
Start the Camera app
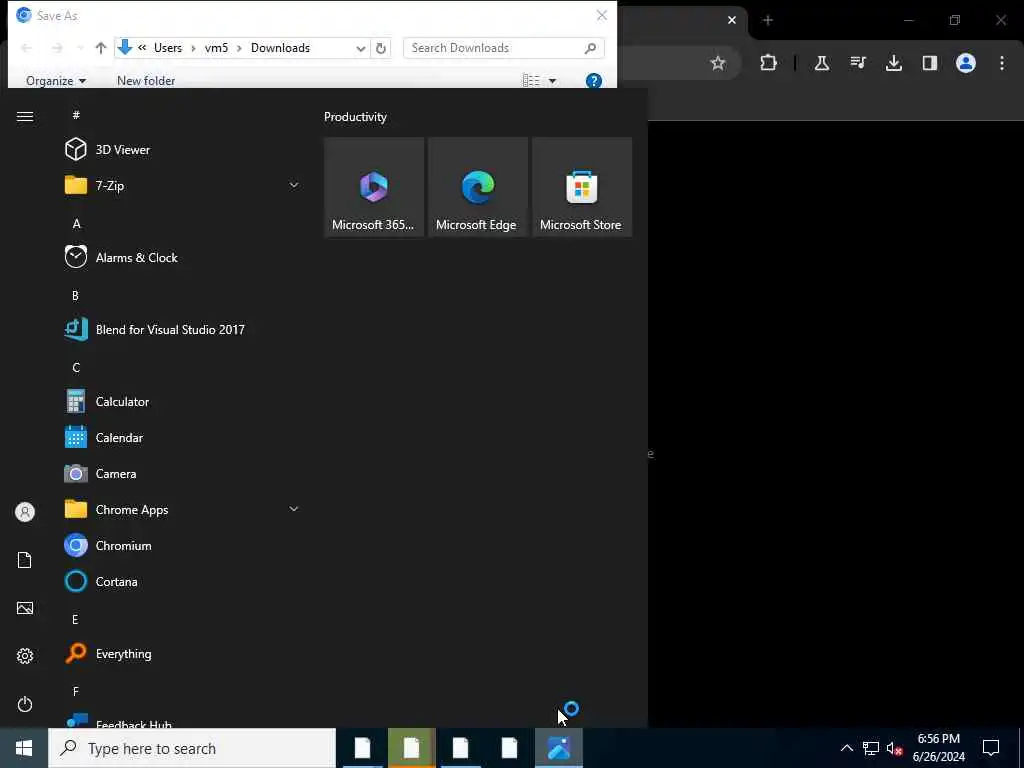coord(183,473)
